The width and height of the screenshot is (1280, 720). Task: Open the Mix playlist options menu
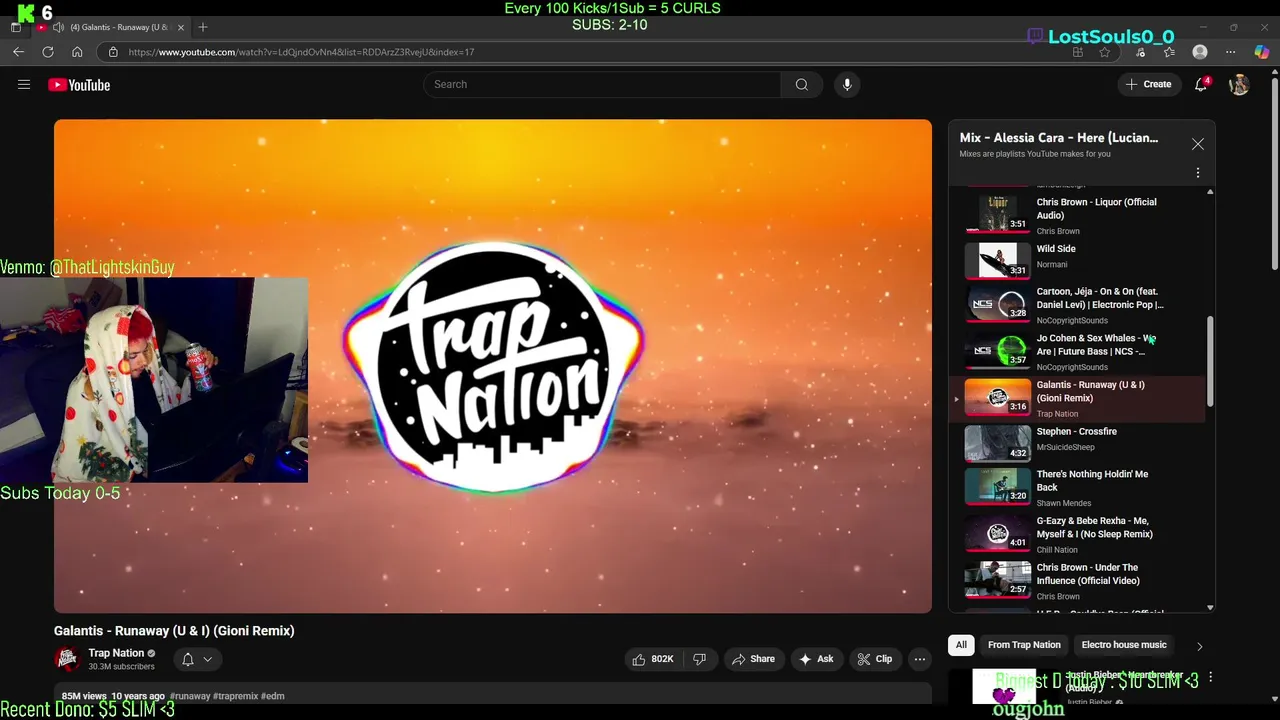1198,173
